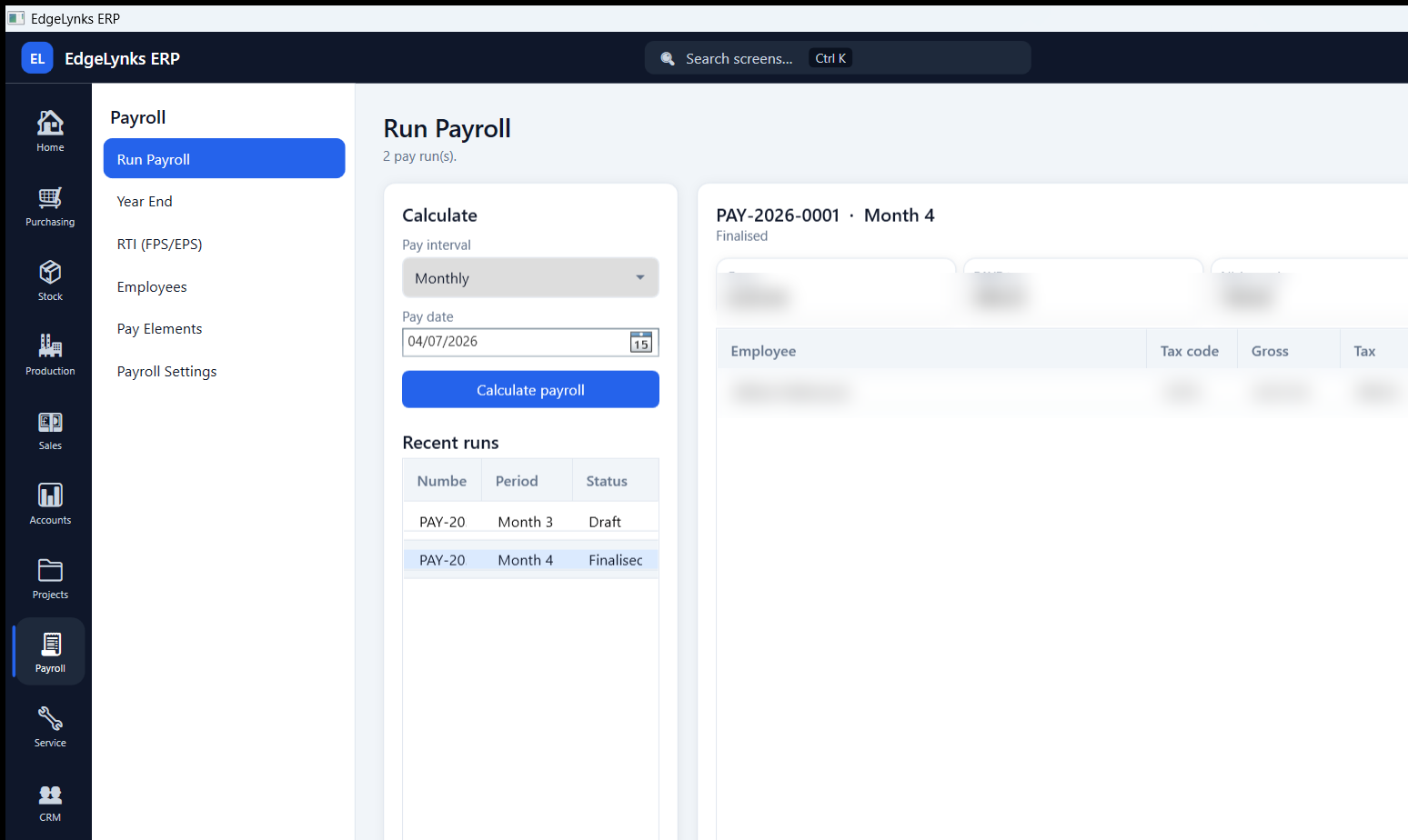Sort recent runs by Period column
The height and width of the screenshot is (840, 1408).
pyautogui.click(x=527, y=481)
